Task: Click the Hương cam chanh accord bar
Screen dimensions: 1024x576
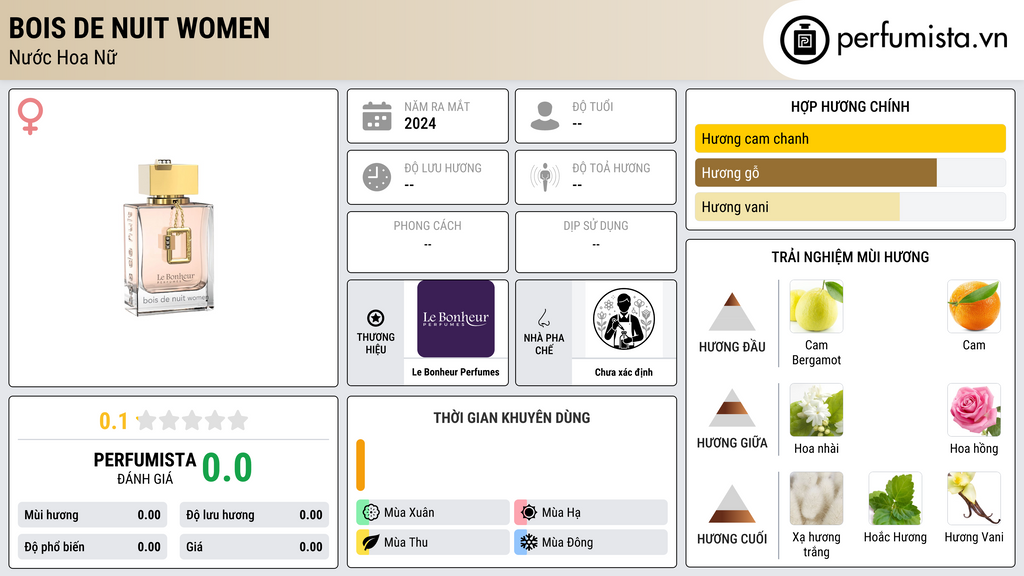Action: pyautogui.click(x=850, y=138)
